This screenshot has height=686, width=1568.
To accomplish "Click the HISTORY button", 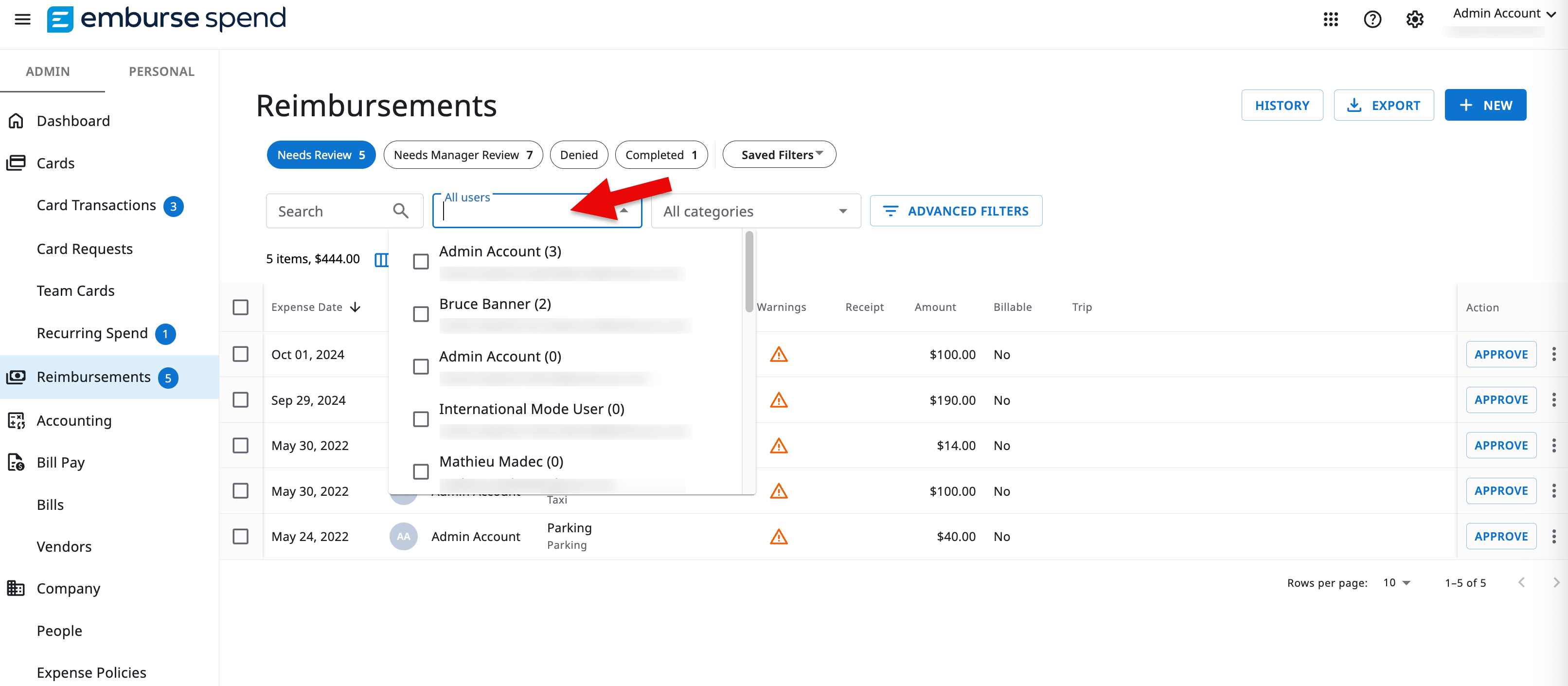I will [x=1282, y=105].
